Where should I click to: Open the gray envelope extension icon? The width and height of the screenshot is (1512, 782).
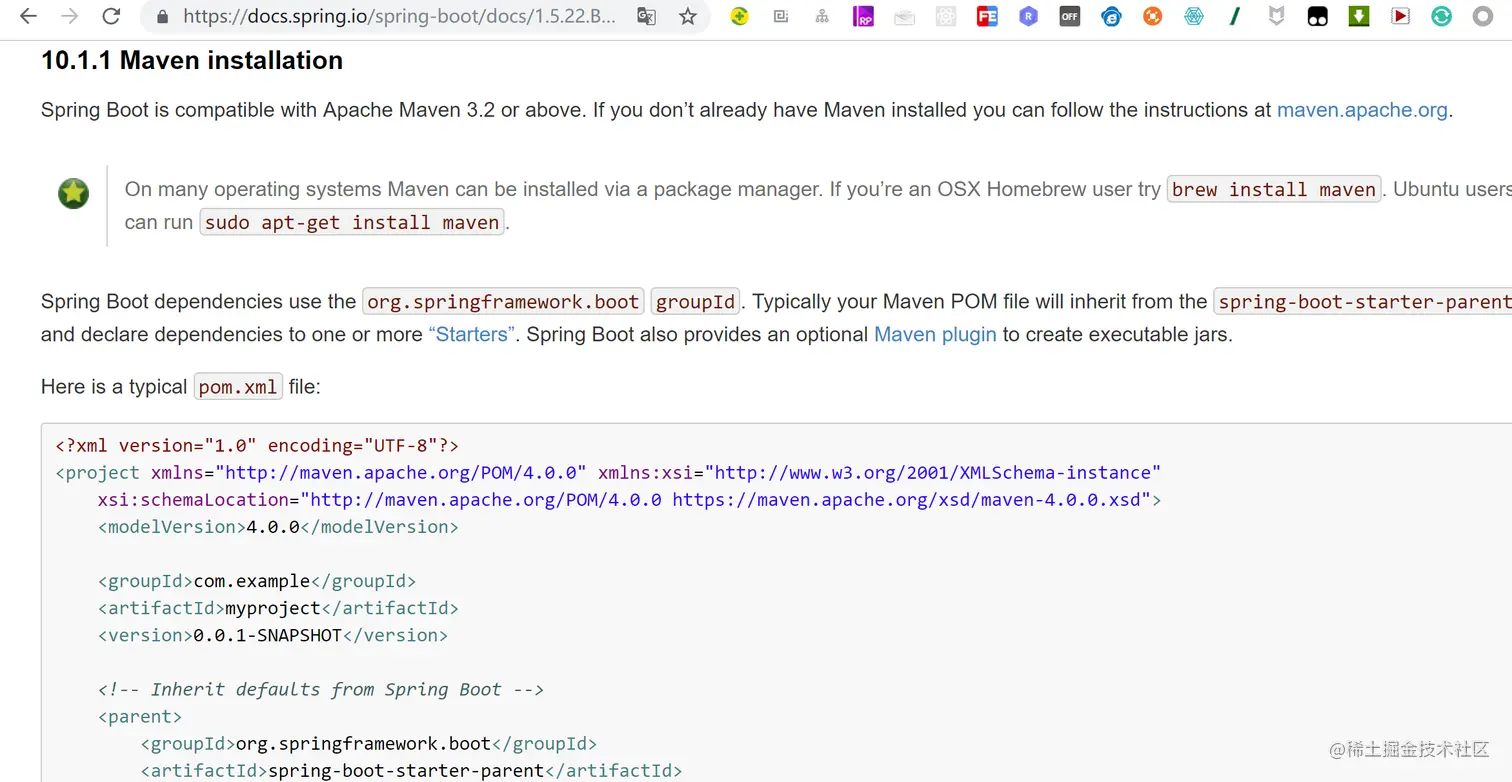[x=905, y=17]
